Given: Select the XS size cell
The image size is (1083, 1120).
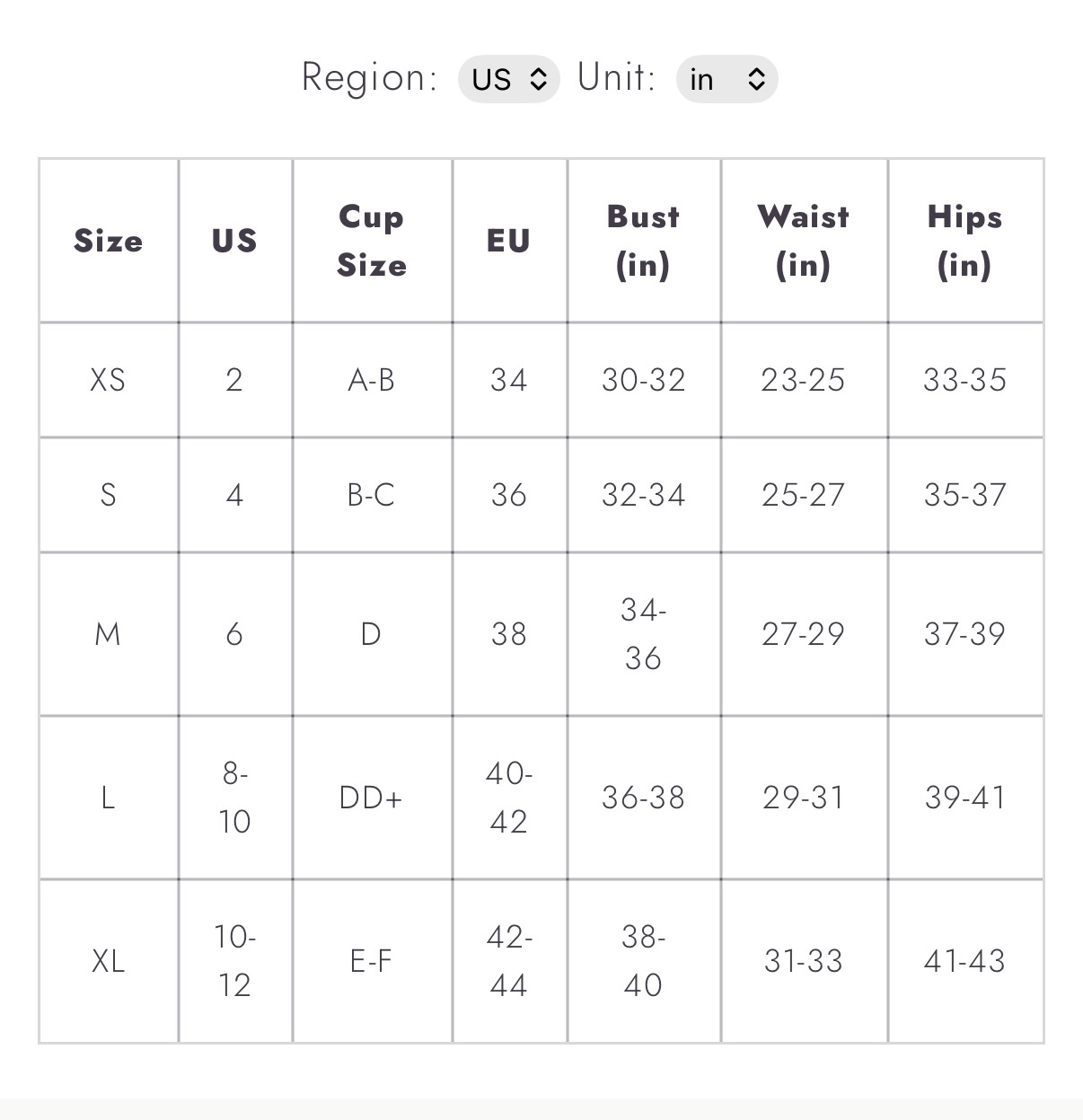Looking at the screenshot, I should (x=109, y=380).
